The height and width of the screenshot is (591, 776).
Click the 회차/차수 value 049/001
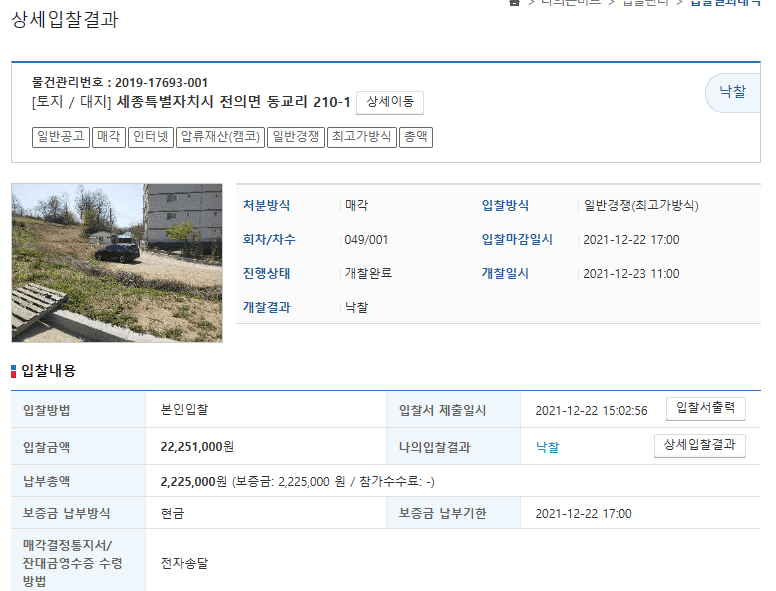pos(366,240)
